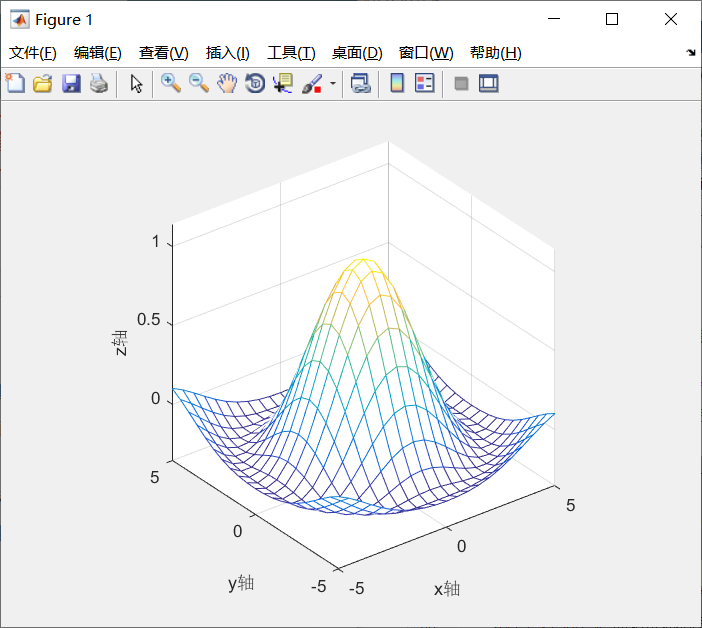Image resolution: width=702 pixels, height=628 pixels.
Task: Select the Pan hand tool
Action: coord(227,83)
